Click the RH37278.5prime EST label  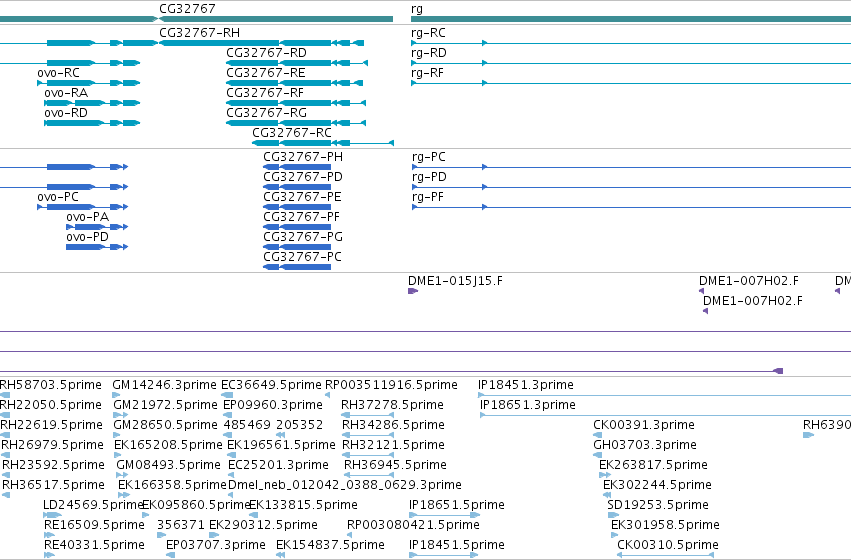point(392,405)
